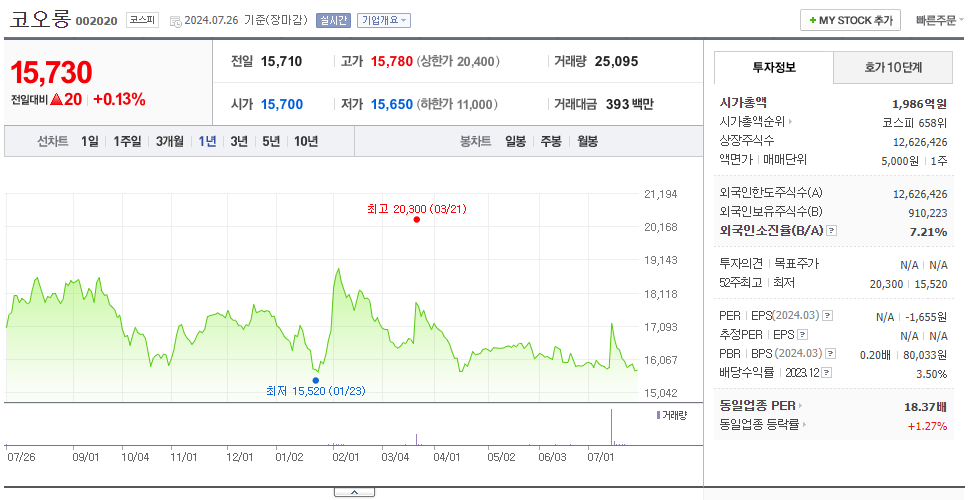Click the 저가 15,650 value
The height and width of the screenshot is (500, 968).
391,104
